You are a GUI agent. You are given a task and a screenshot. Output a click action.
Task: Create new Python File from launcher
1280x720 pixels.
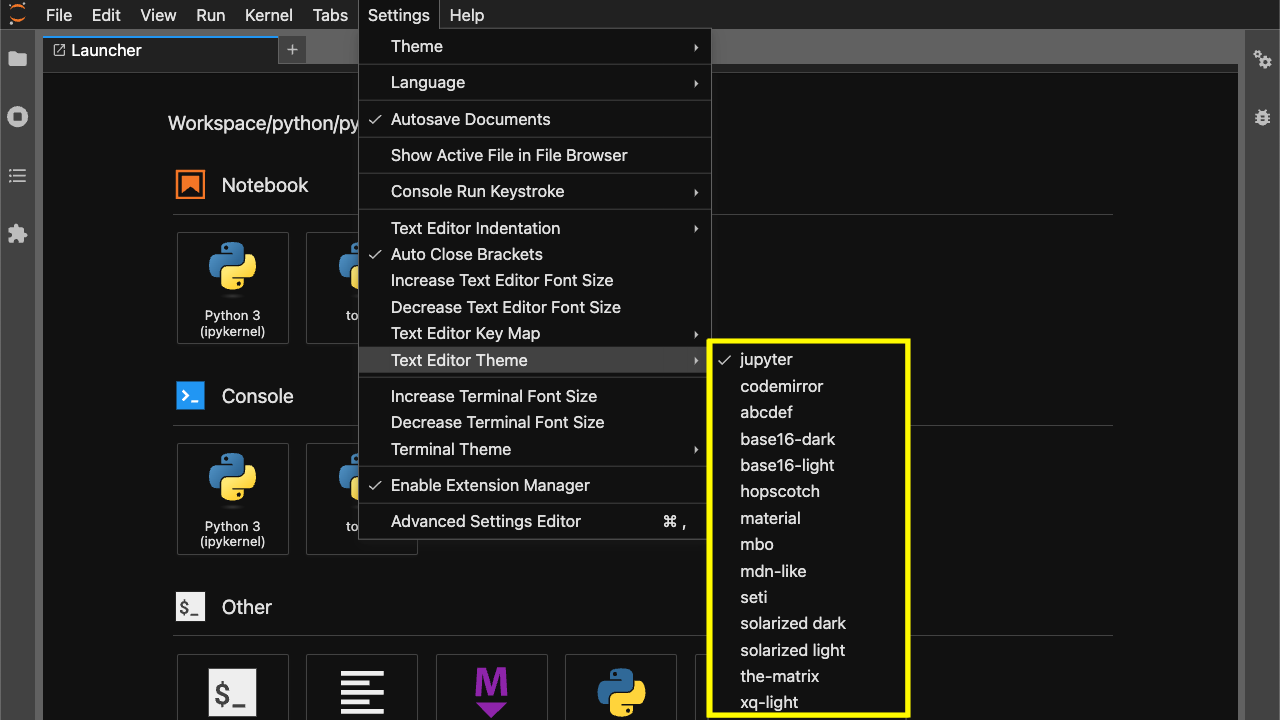pos(621,687)
